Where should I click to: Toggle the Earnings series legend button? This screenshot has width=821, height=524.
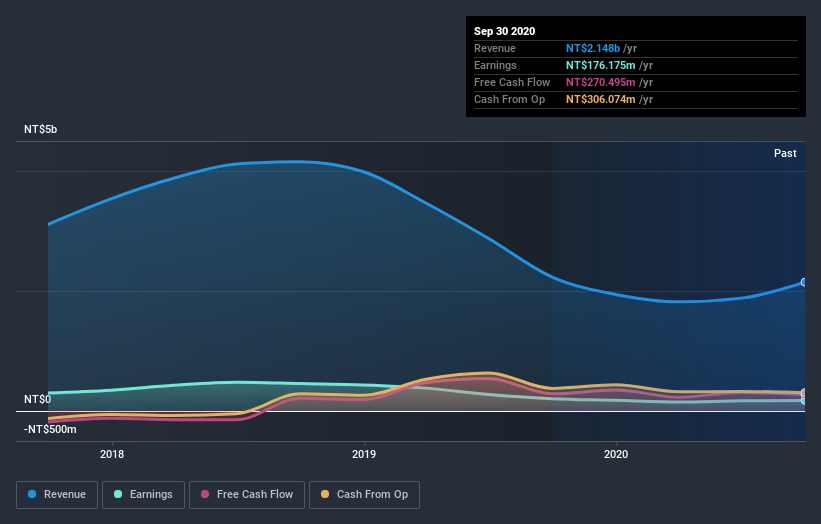pos(143,495)
